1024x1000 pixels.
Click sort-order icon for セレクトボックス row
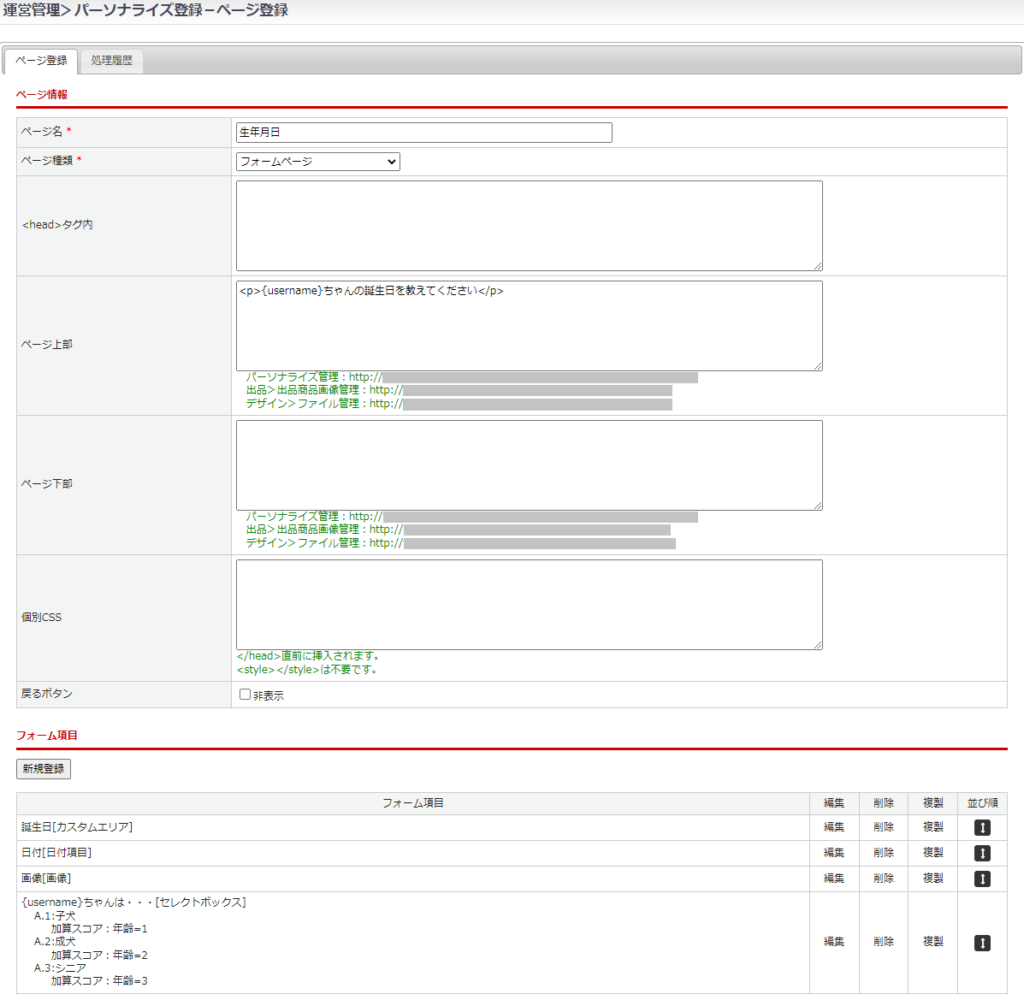982,942
